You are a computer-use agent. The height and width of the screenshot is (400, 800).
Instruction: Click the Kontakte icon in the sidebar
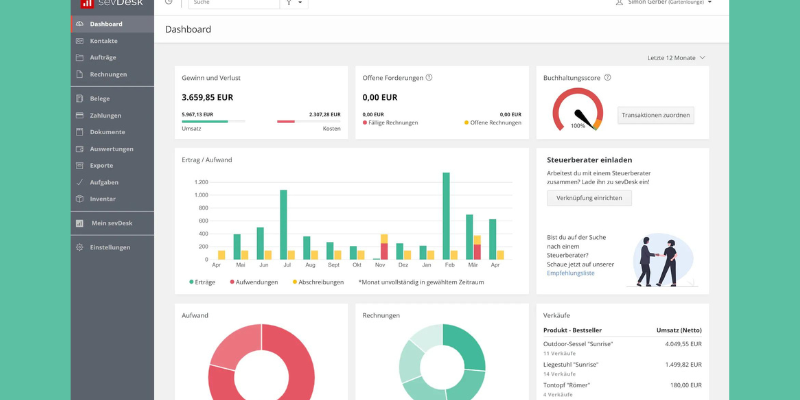click(79, 41)
